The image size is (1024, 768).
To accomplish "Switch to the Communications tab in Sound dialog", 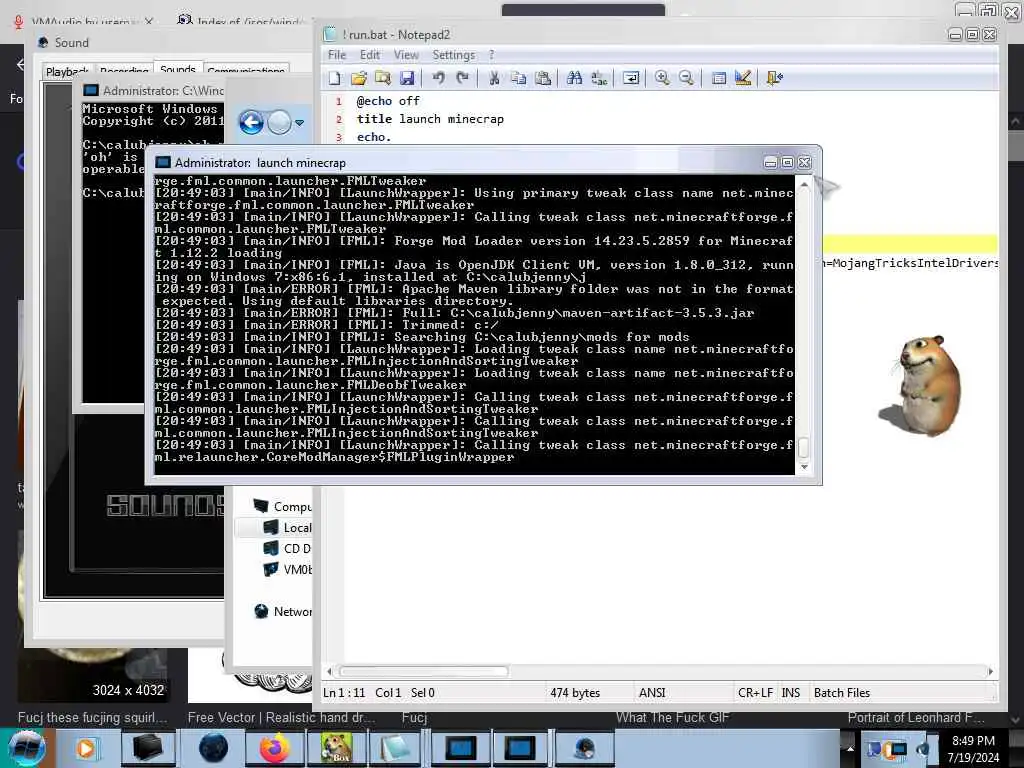I will 246,71.
